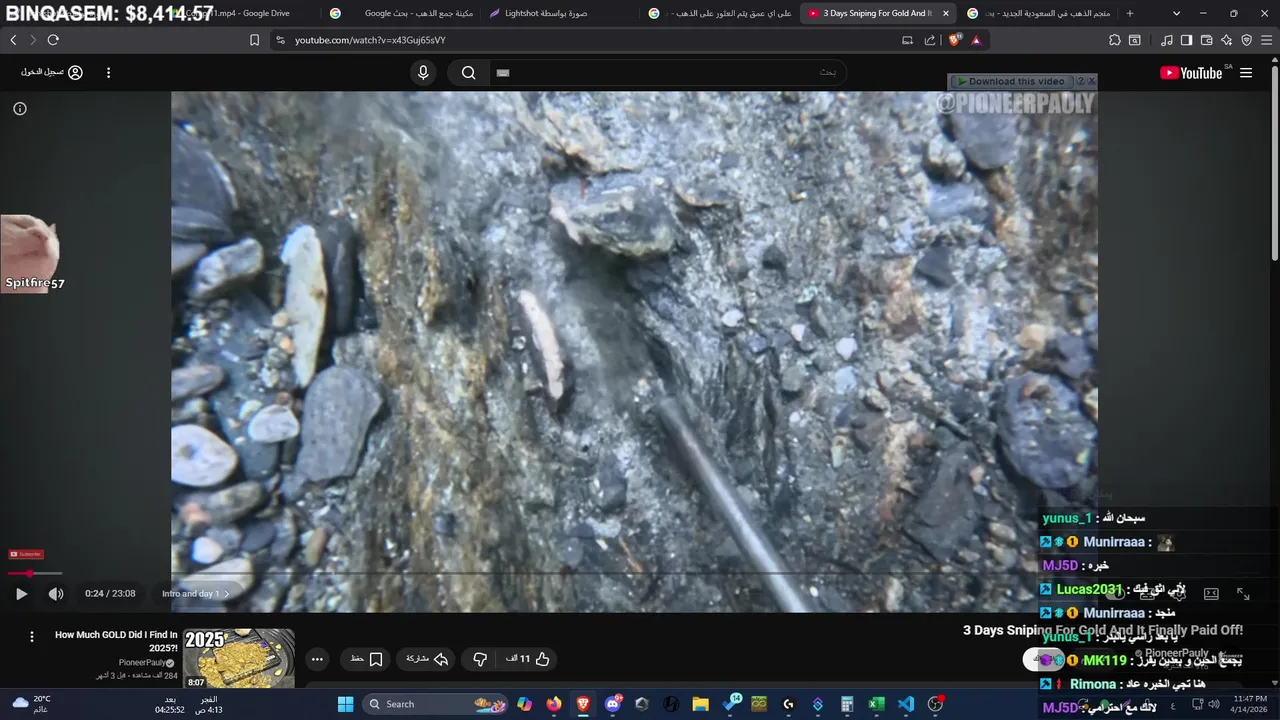Screen dimensions: 1280x720
Task: Toggle fullscreen on the video player
Action: point(1243,594)
